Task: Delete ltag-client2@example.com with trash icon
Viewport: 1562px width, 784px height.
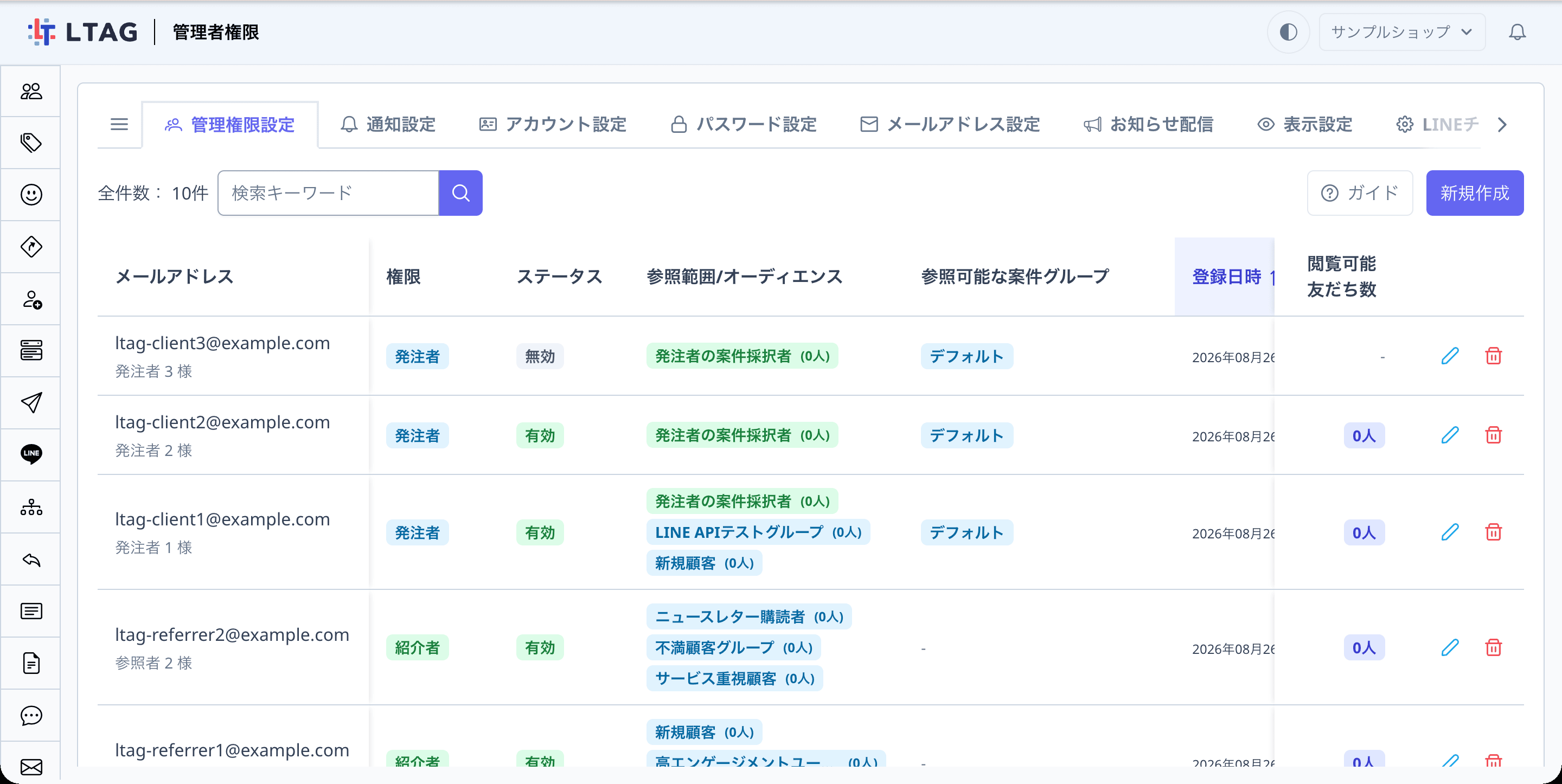Action: point(1494,435)
